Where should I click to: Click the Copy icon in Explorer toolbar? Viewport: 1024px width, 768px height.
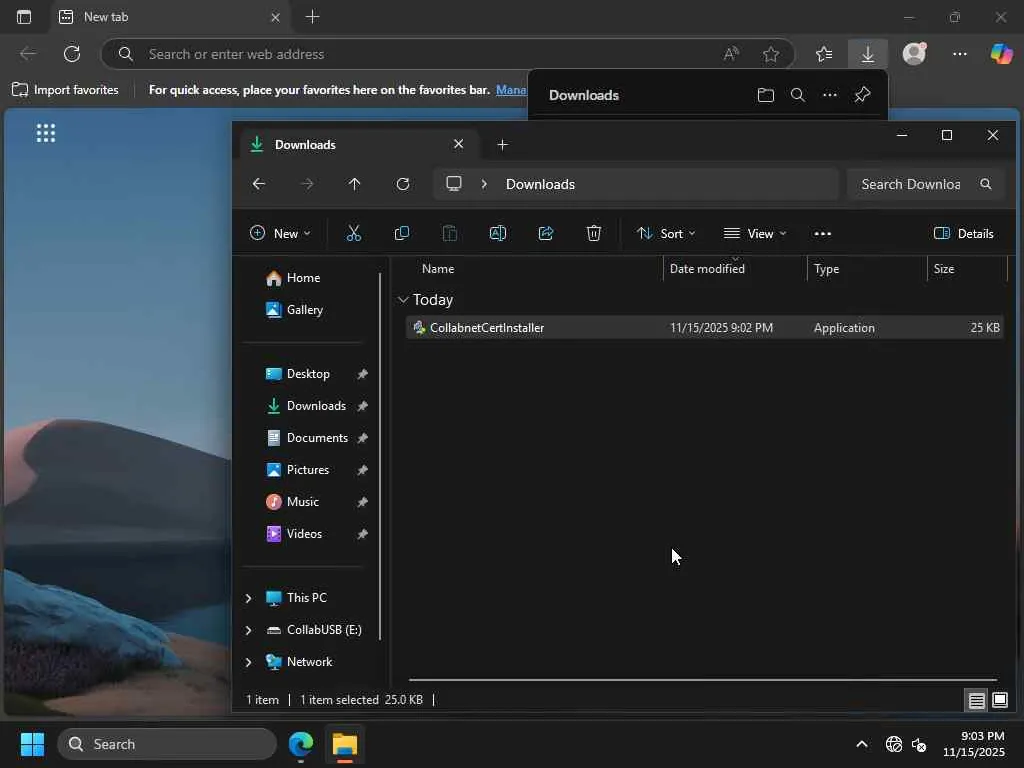pyautogui.click(x=402, y=233)
